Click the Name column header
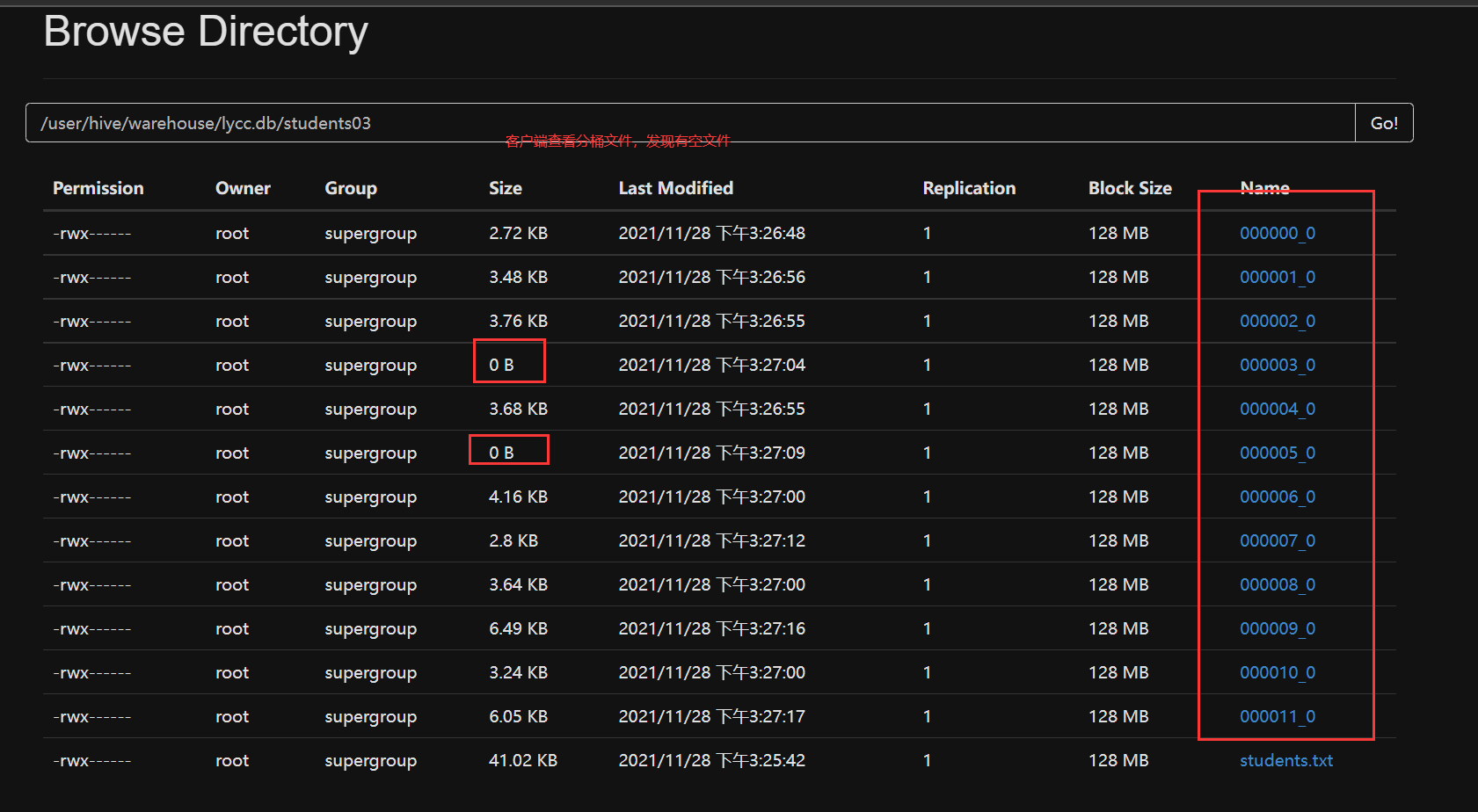 click(1264, 188)
